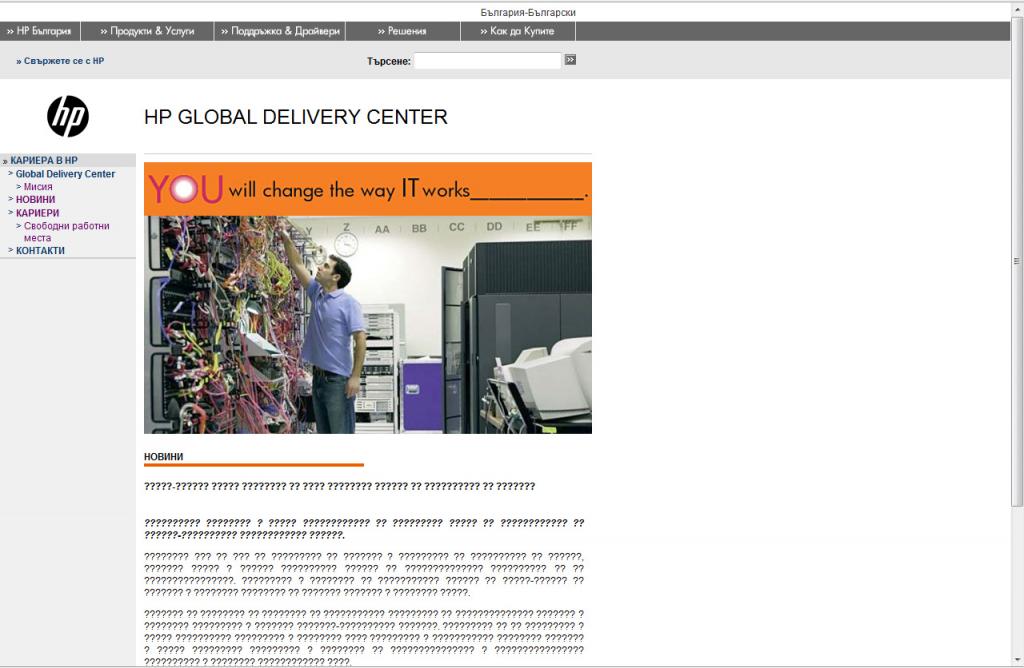Click the Свържете се с HP link
This screenshot has width=1024, height=668.
point(61,61)
